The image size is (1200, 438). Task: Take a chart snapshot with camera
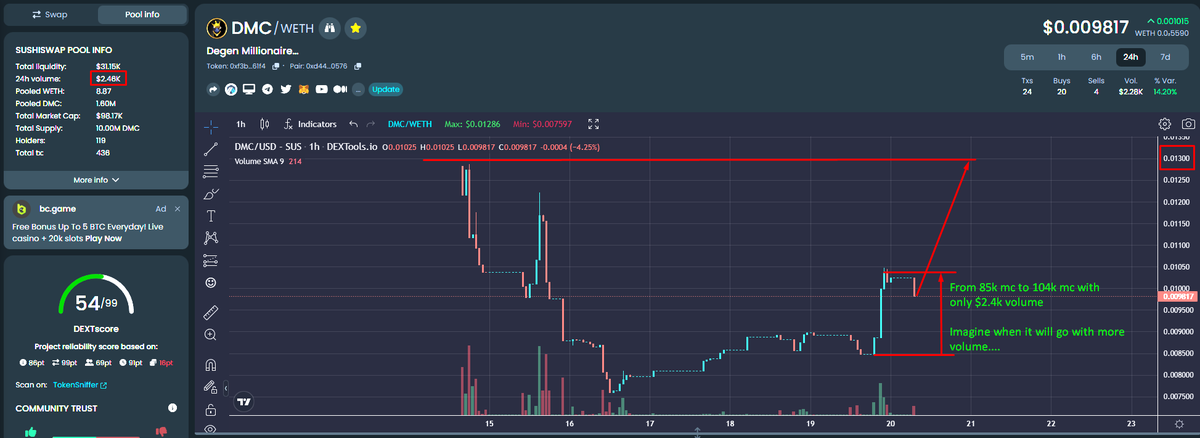[1187, 124]
